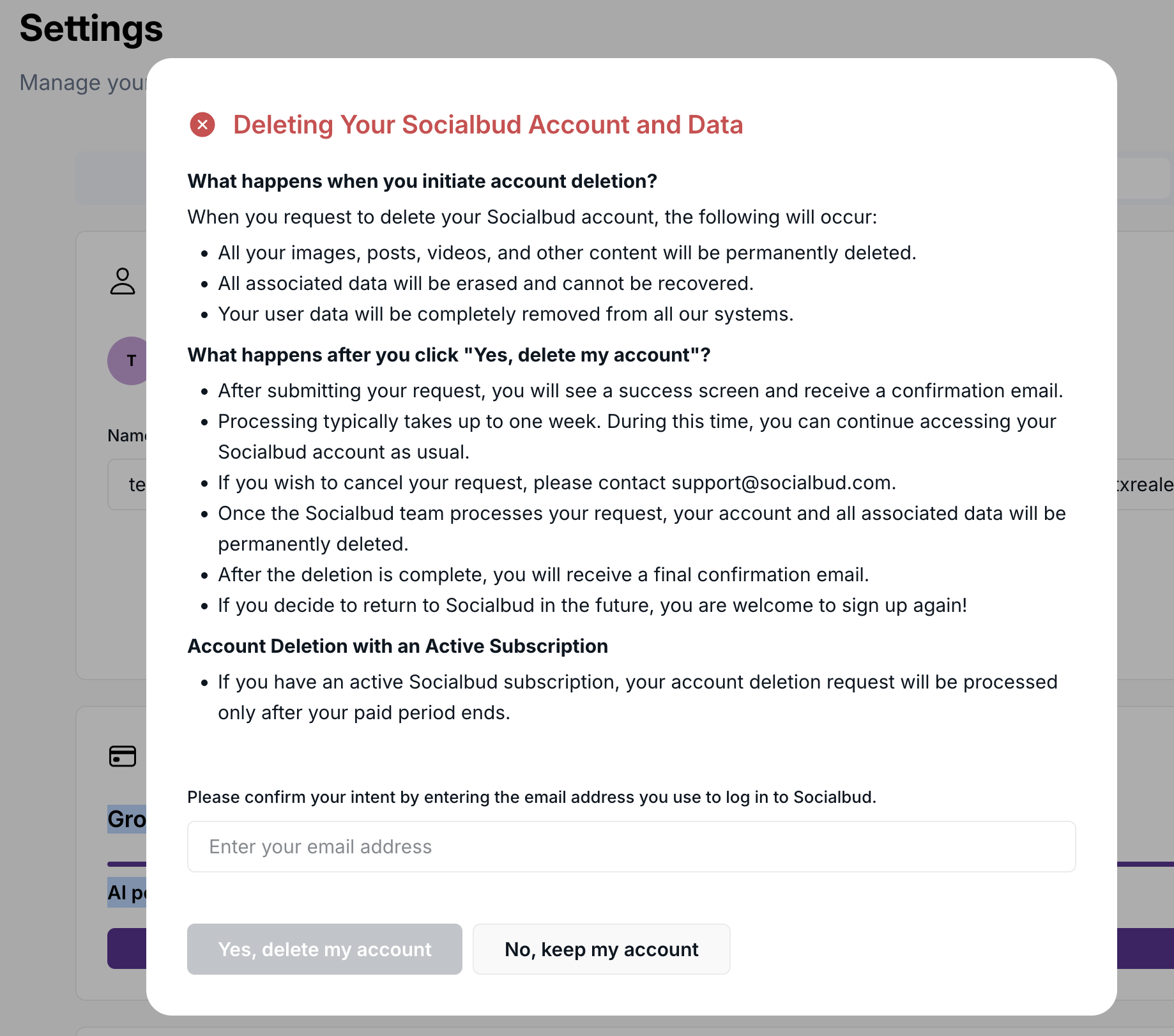Click the dark purple button at right edge
The height and width of the screenshot is (1036, 1174).
click(x=1145, y=948)
